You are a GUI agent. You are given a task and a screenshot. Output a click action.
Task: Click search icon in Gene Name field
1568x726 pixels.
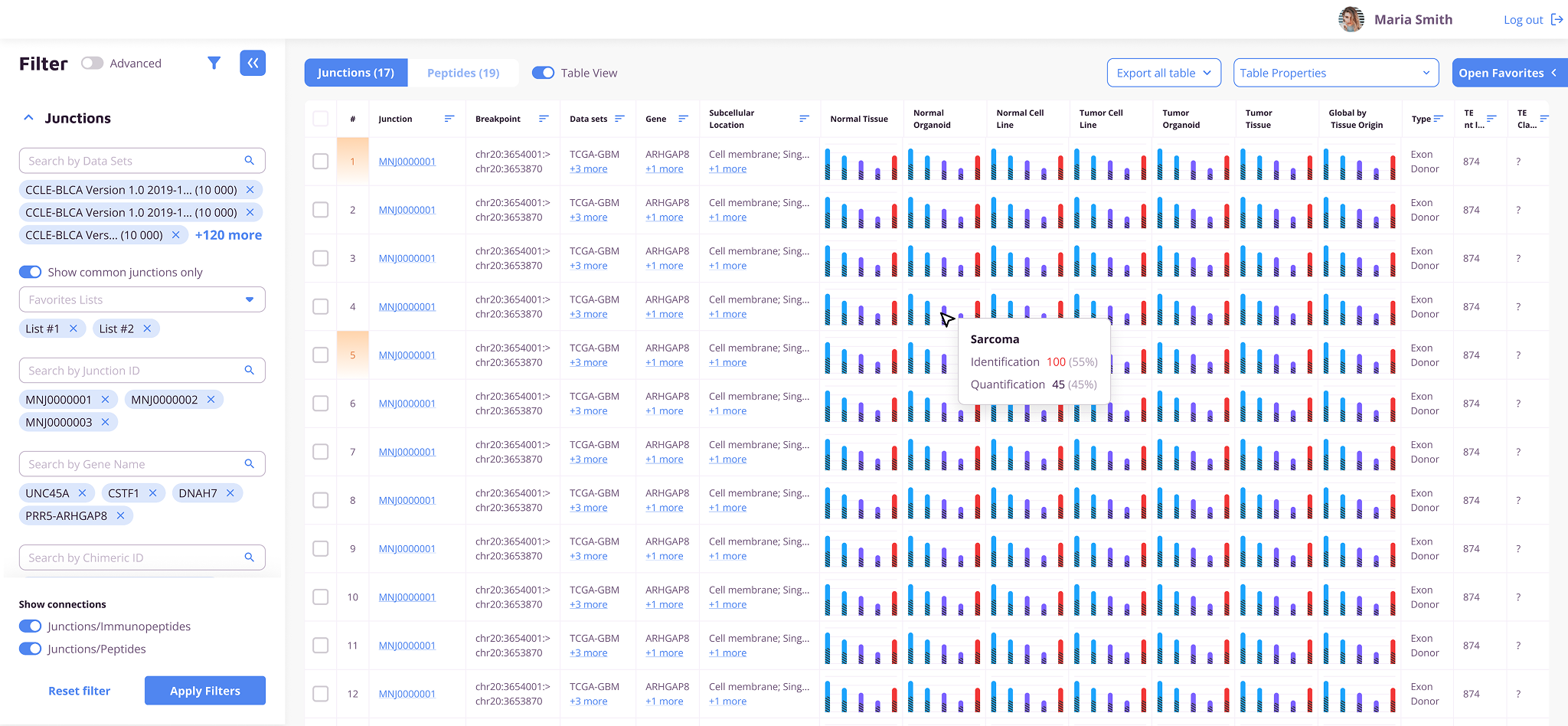[x=249, y=464]
